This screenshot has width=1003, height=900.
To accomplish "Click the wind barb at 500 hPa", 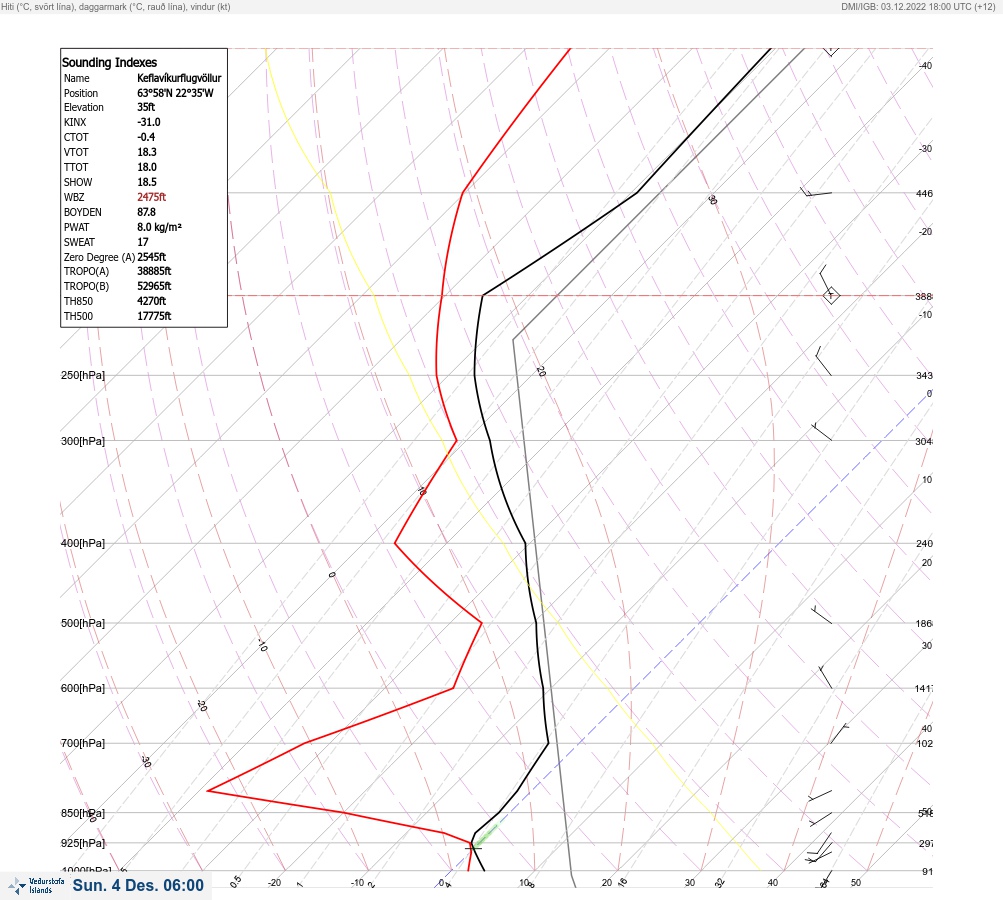I will (821, 615).
